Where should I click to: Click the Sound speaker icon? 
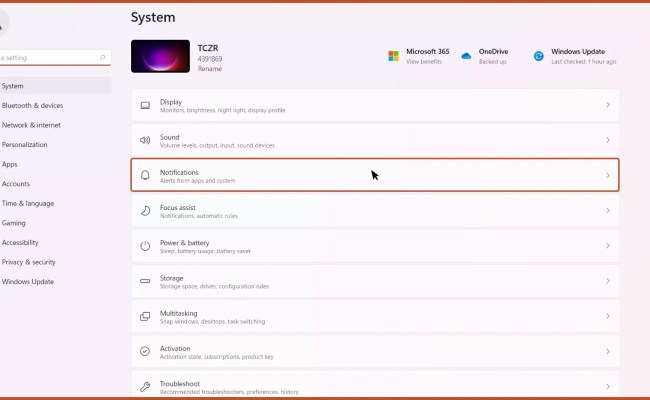[145, 140]
